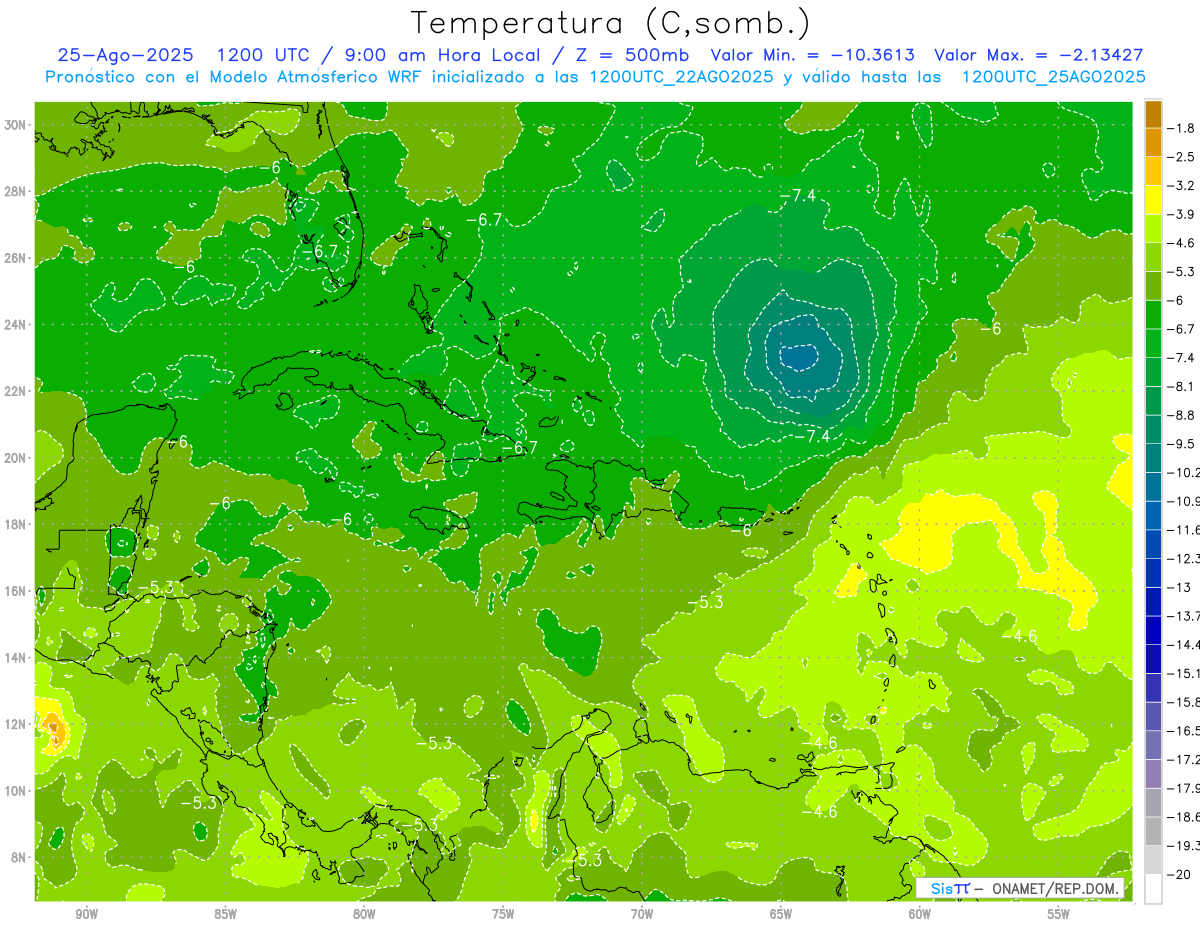Screen dimensions: 1200x927
Task: Click the "22N" latitude label
Action: [17, 391]
